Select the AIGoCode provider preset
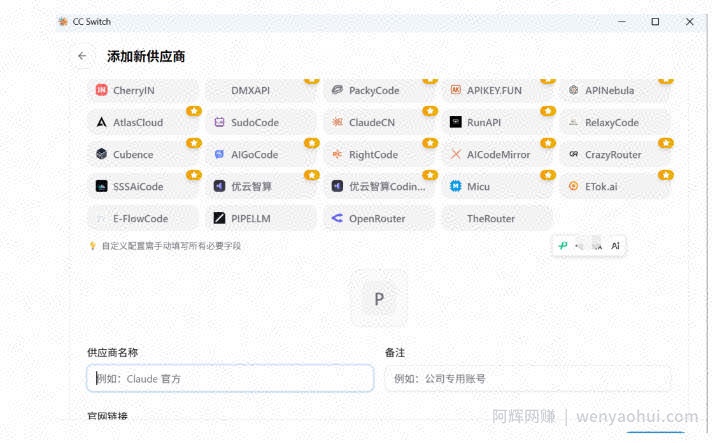Viewport: 715px width, 443px height. click(261, 155)
